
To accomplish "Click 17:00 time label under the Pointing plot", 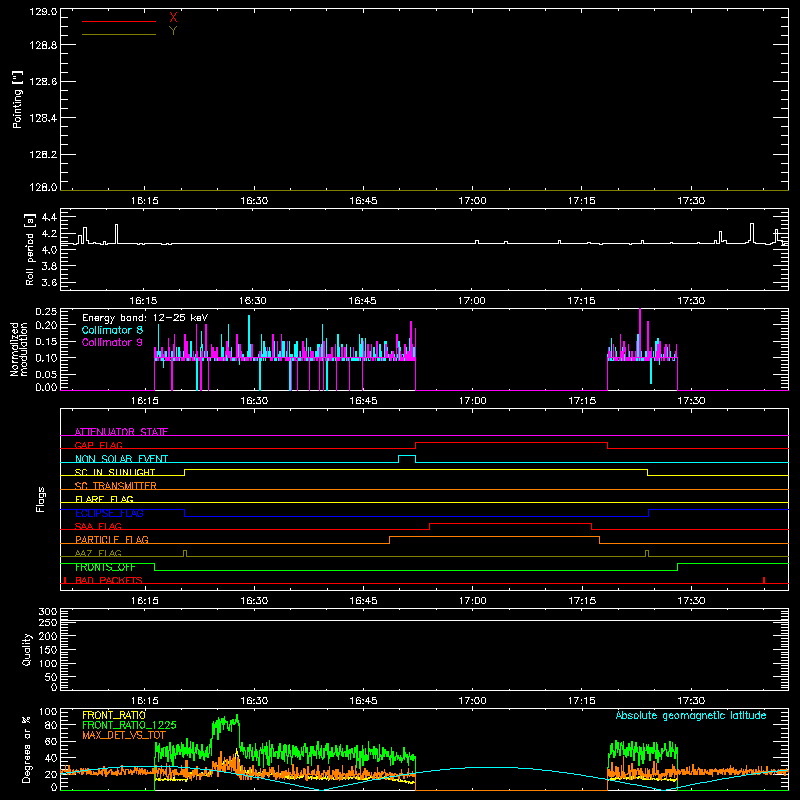I will pos(472,201).
